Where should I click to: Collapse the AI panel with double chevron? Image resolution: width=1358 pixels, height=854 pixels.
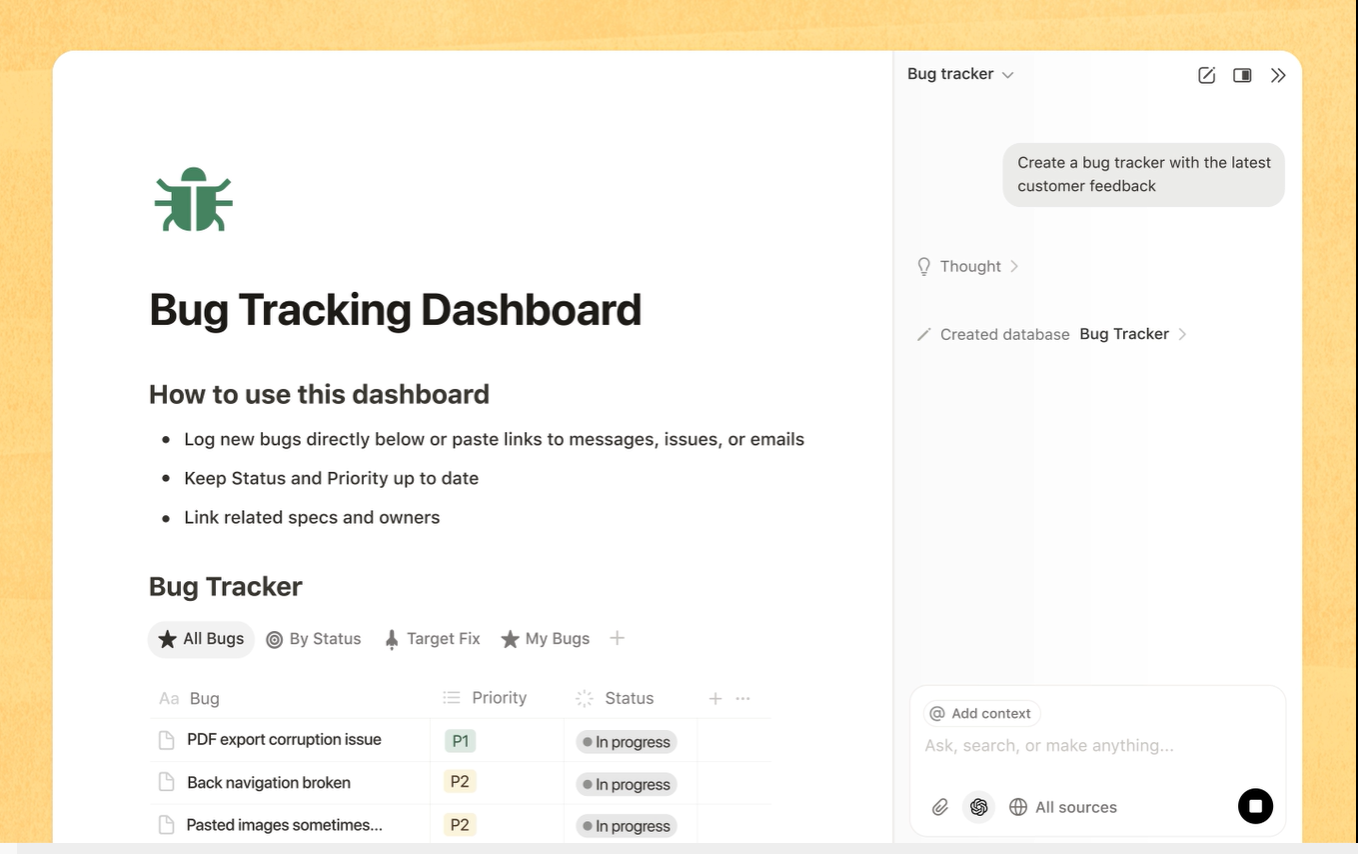click(x=1278, y=75)
